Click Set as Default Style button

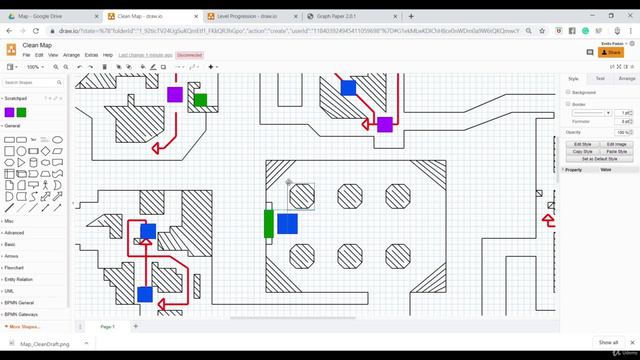[x=600, y=159]
